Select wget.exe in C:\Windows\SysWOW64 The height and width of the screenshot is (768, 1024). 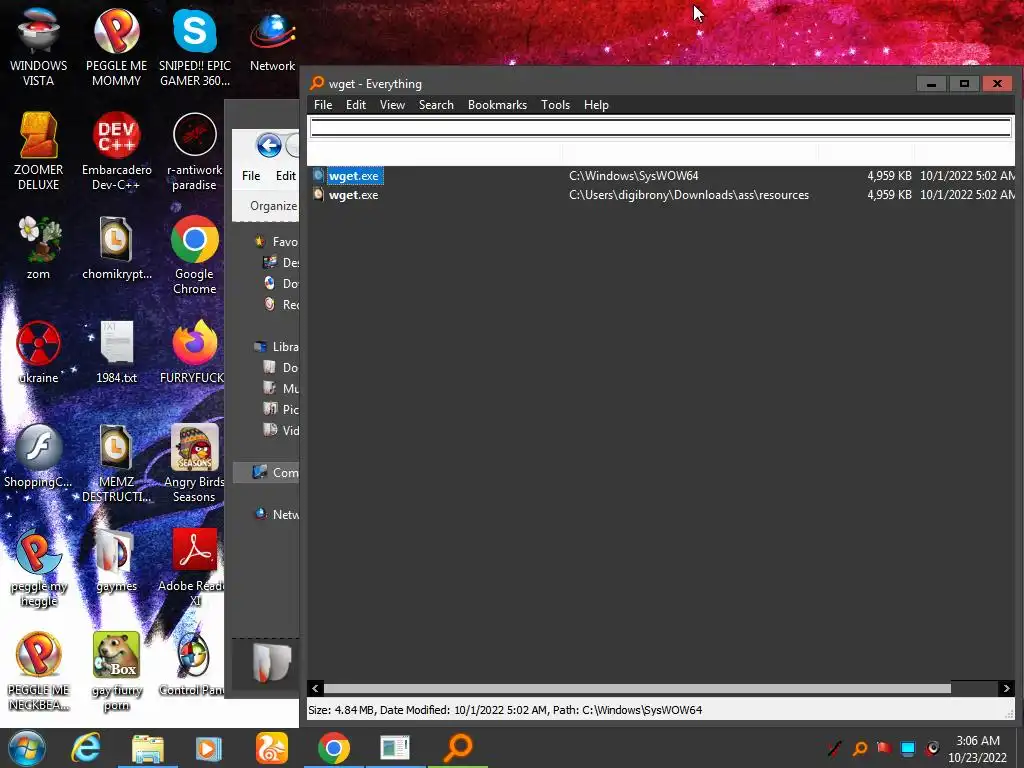click(x=353, y=176)
